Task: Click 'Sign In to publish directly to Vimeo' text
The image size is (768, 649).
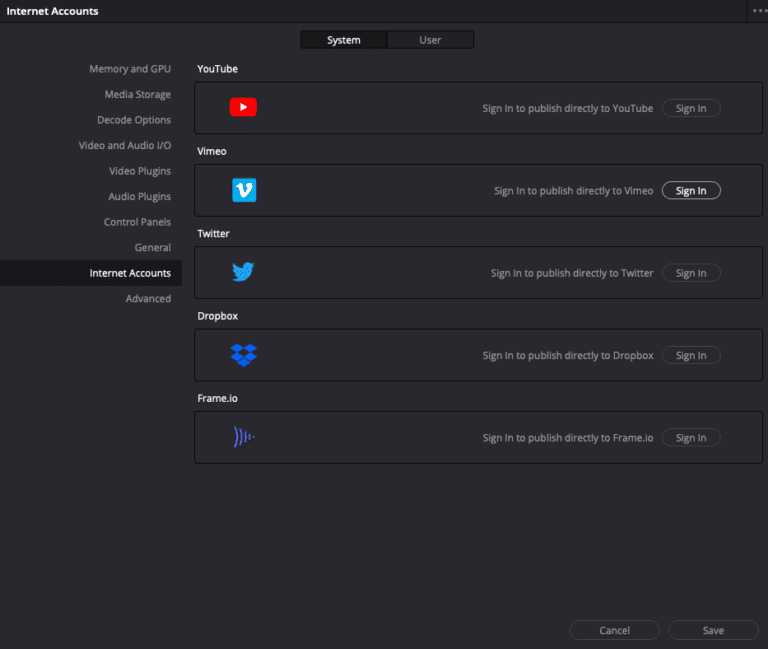Action: click(574, 191)
